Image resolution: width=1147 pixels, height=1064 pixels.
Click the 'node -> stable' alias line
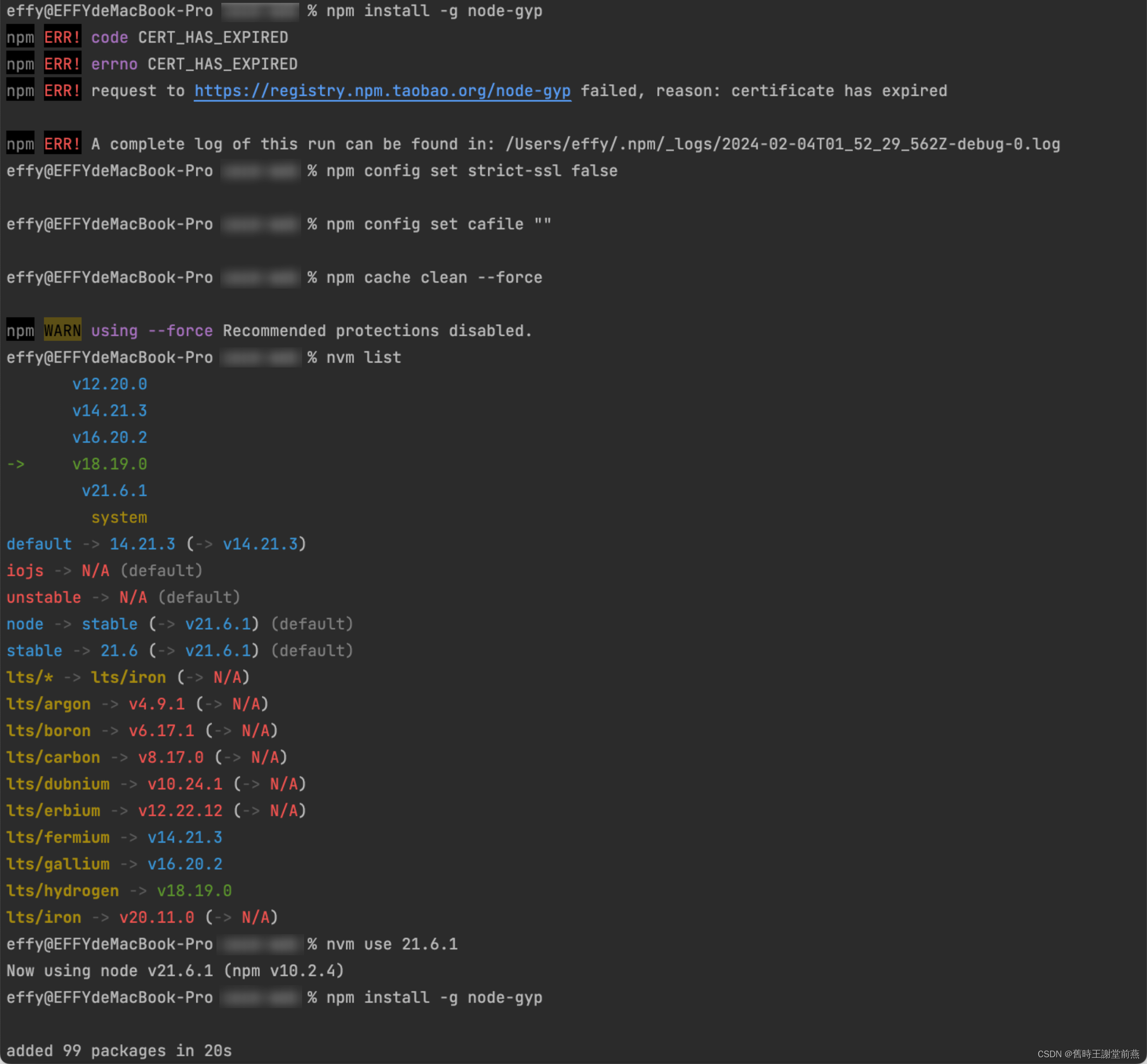179,624
